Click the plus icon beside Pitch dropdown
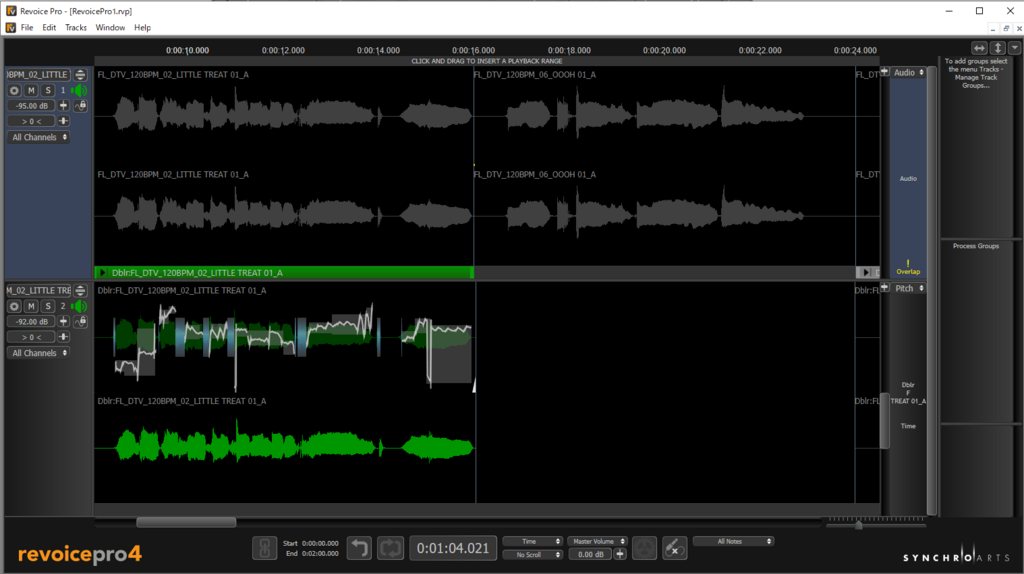 point(885,287)
